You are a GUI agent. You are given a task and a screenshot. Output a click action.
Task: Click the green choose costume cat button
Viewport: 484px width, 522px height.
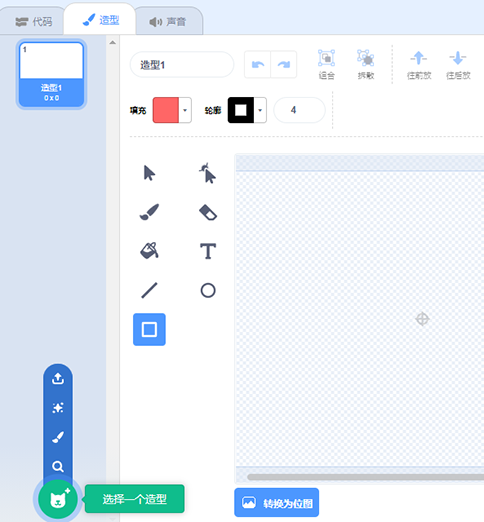pyautogui.click(x=58, y=499)
